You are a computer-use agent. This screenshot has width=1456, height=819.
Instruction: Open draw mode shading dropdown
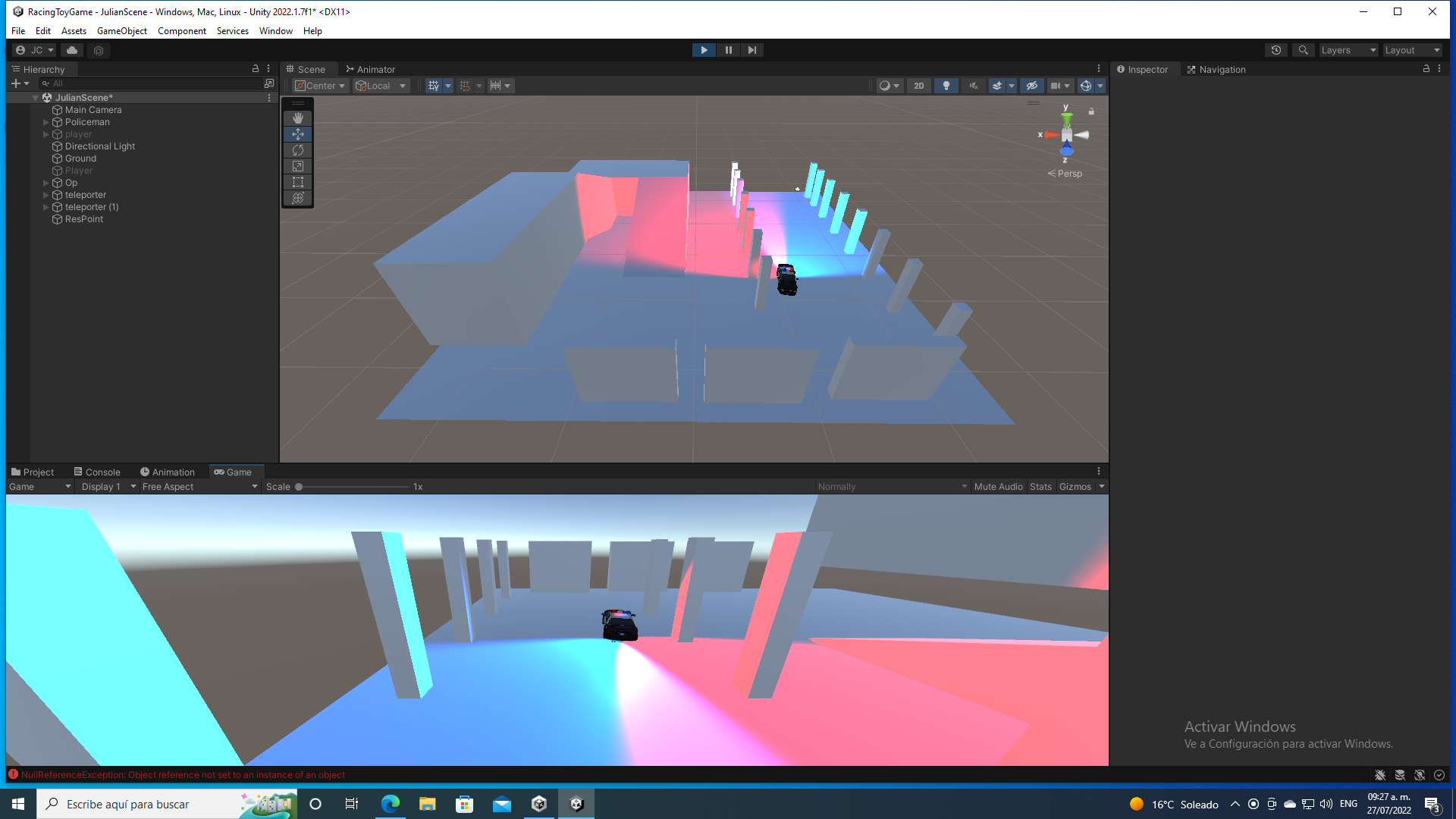(x=889, y=86)
